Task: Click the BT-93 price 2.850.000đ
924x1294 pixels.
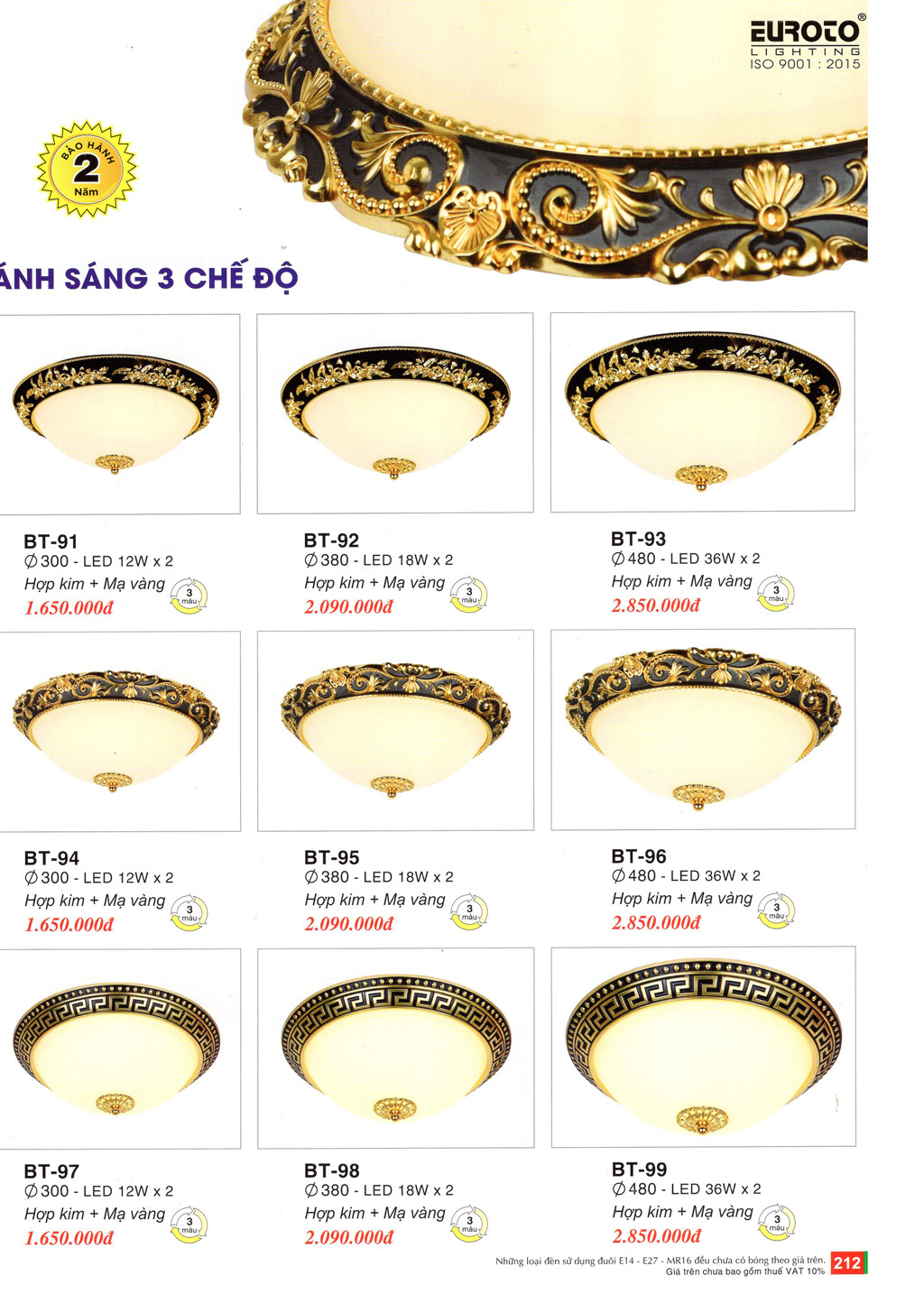Action: pyautogui.click(x=656, y=605)
